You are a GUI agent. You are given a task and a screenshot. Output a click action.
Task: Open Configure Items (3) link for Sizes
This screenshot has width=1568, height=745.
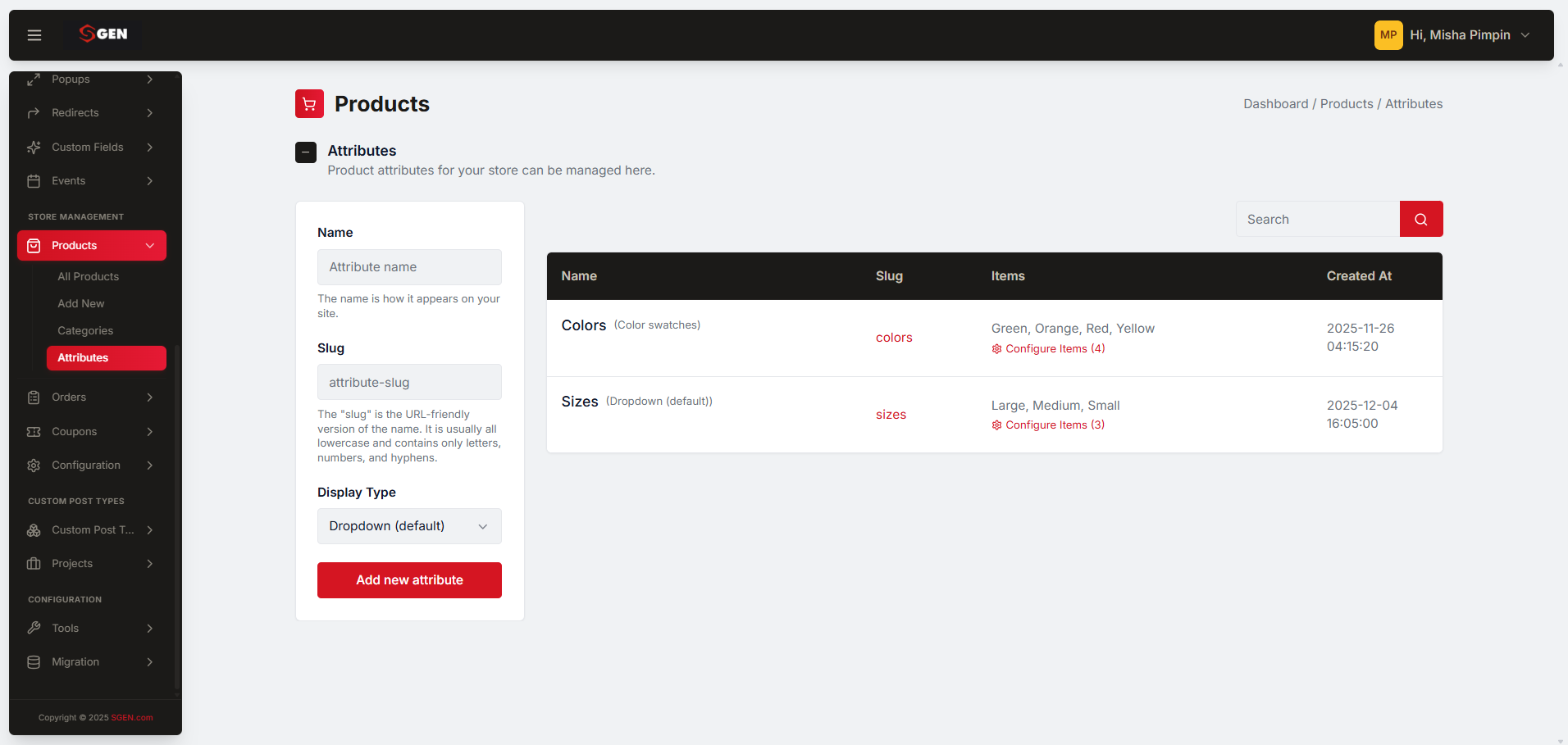pos(1055,425)
